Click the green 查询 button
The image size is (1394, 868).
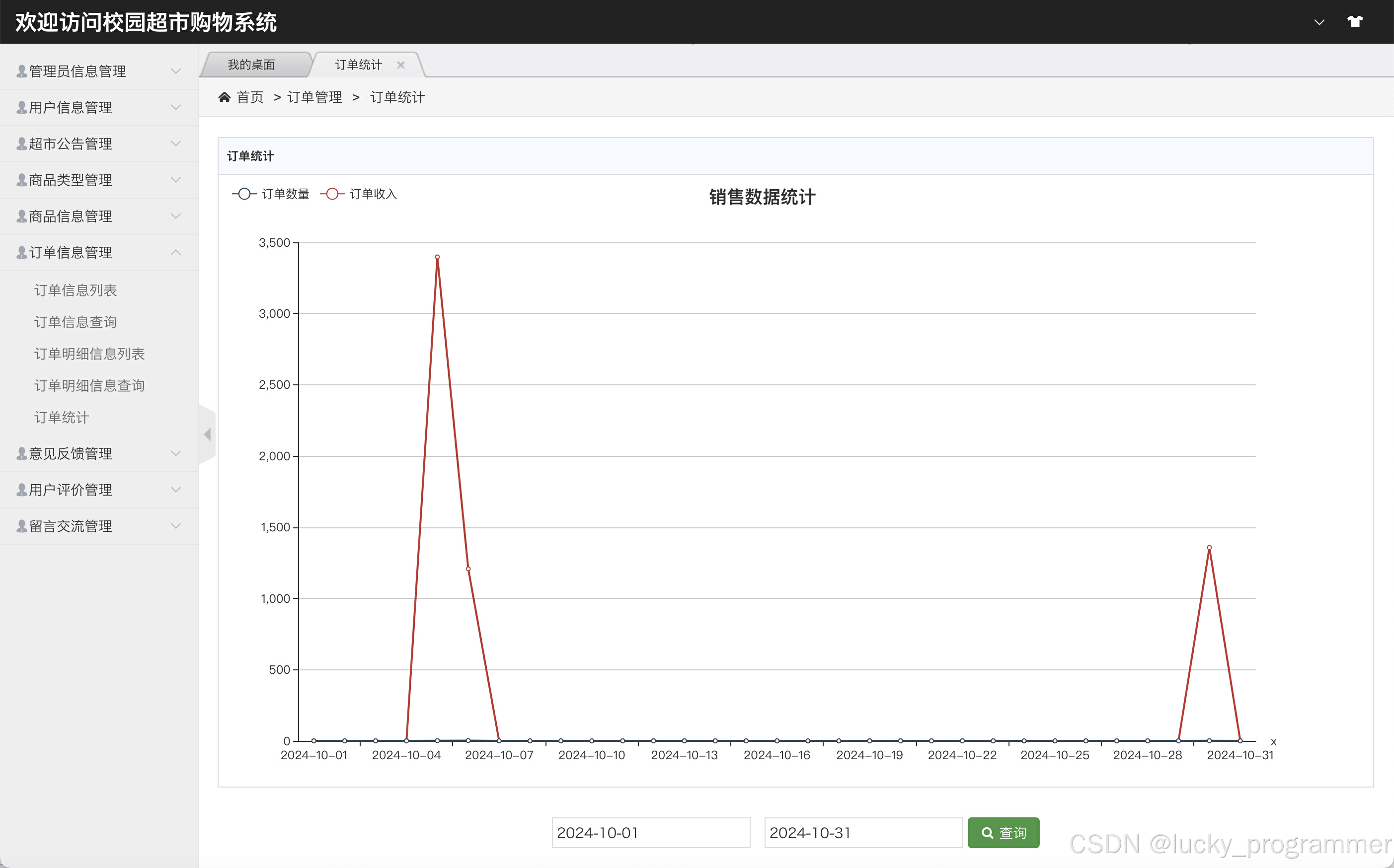(1003, 832)
